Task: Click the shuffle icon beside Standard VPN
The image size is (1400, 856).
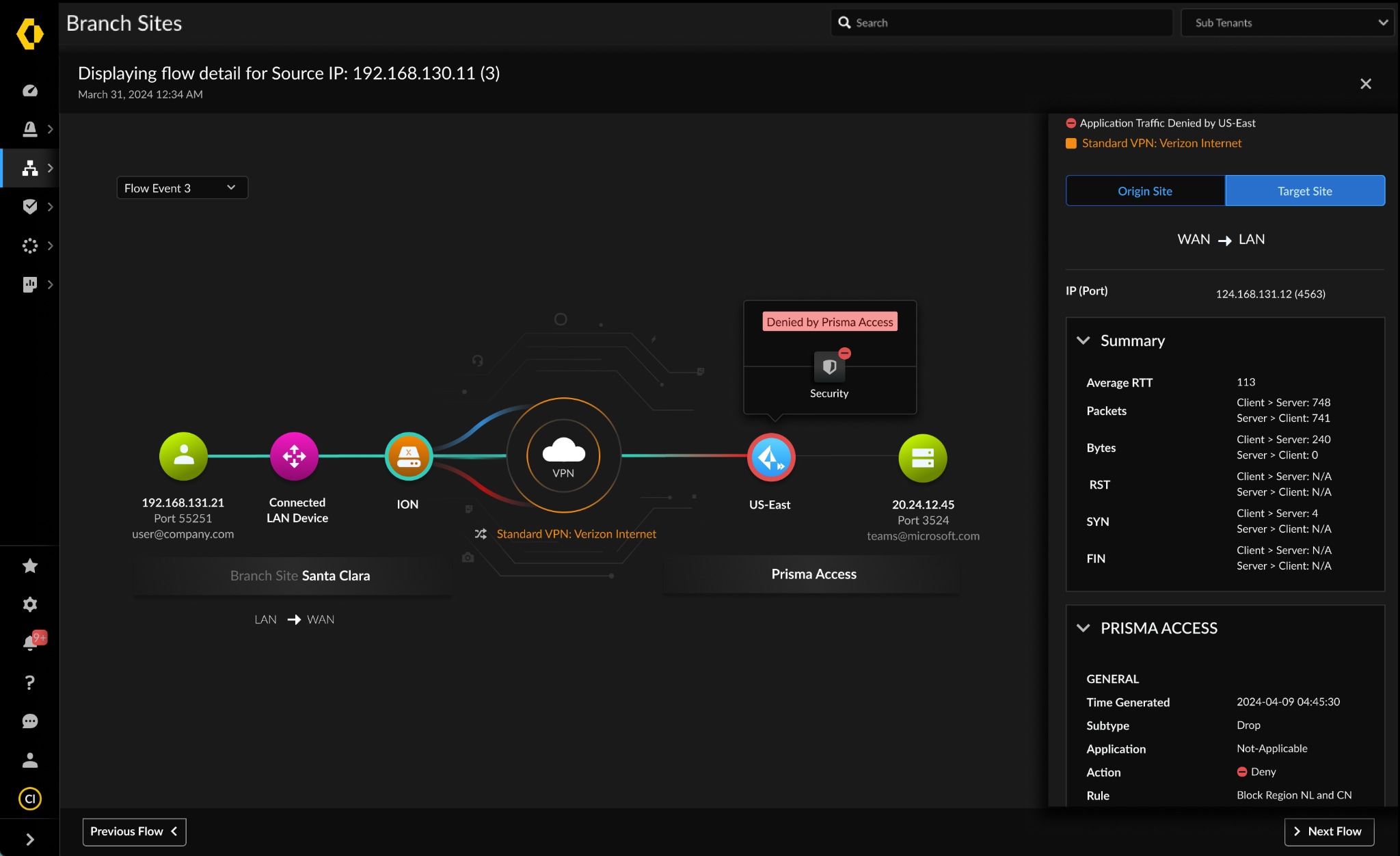Action: [481, 534]
